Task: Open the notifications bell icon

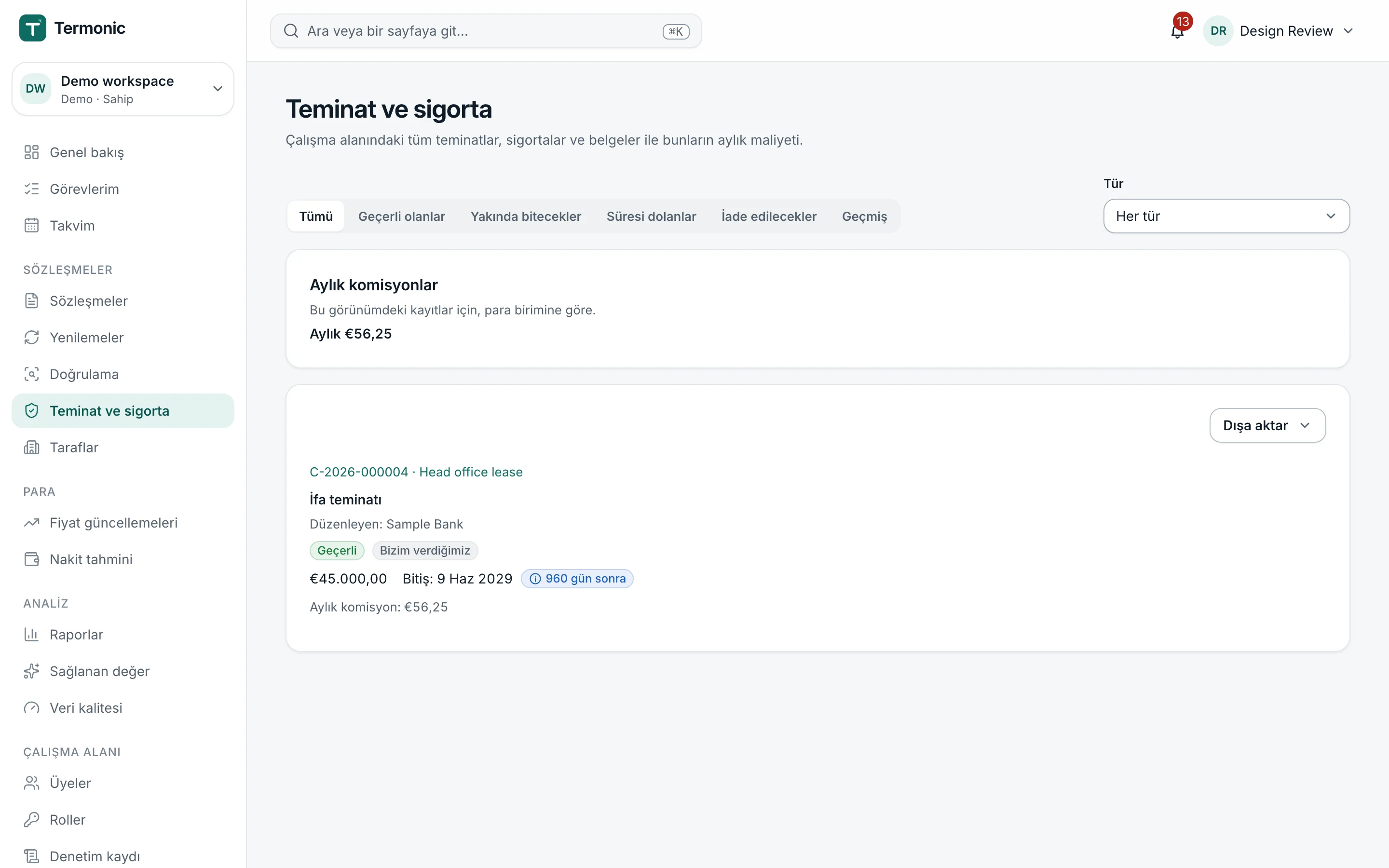Action: 1177,31
